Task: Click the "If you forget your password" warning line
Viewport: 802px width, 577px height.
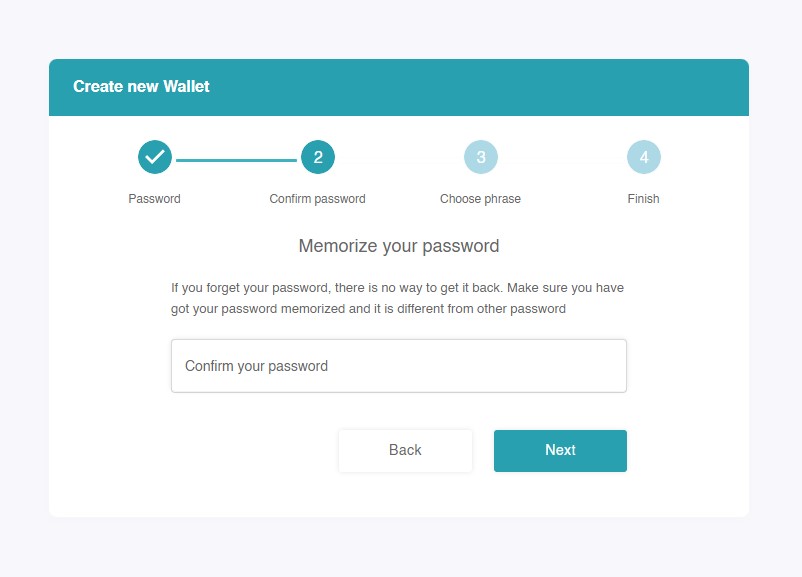Action: pyautogui.click(x=397, y=288)
